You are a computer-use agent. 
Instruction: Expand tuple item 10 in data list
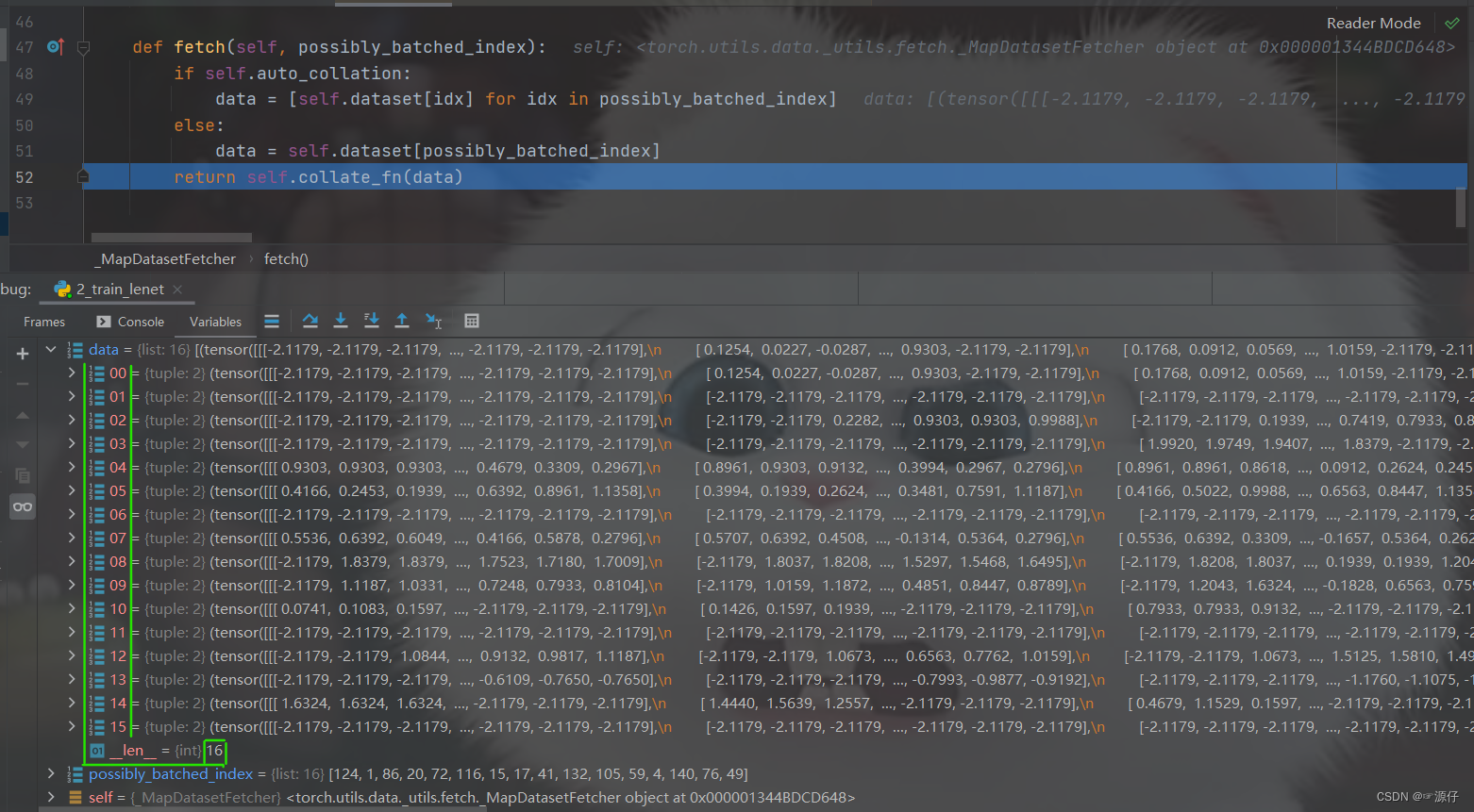click(72, 609)
